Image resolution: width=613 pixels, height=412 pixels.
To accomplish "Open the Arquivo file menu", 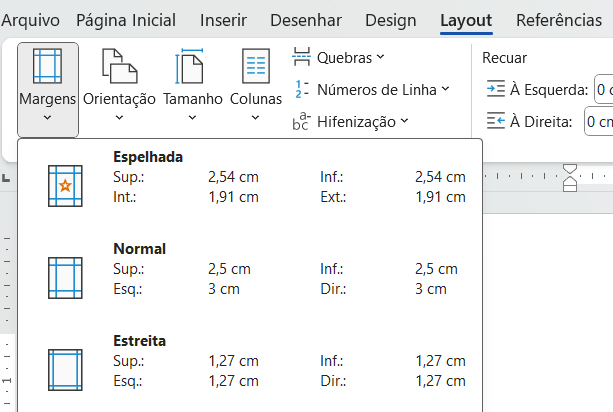I will 30,20.
